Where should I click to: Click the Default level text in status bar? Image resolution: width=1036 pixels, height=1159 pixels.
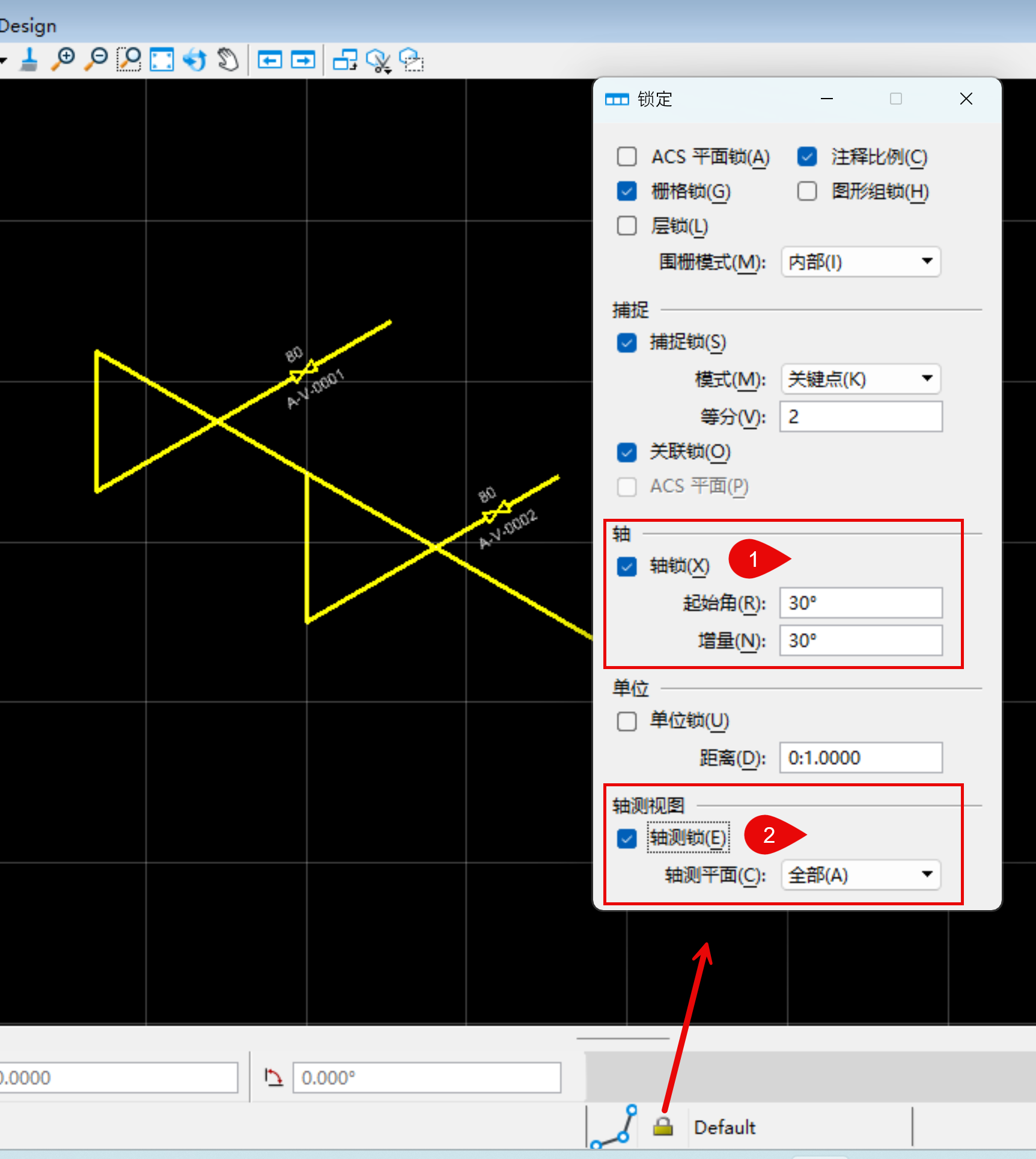(x=725, y=1127)
